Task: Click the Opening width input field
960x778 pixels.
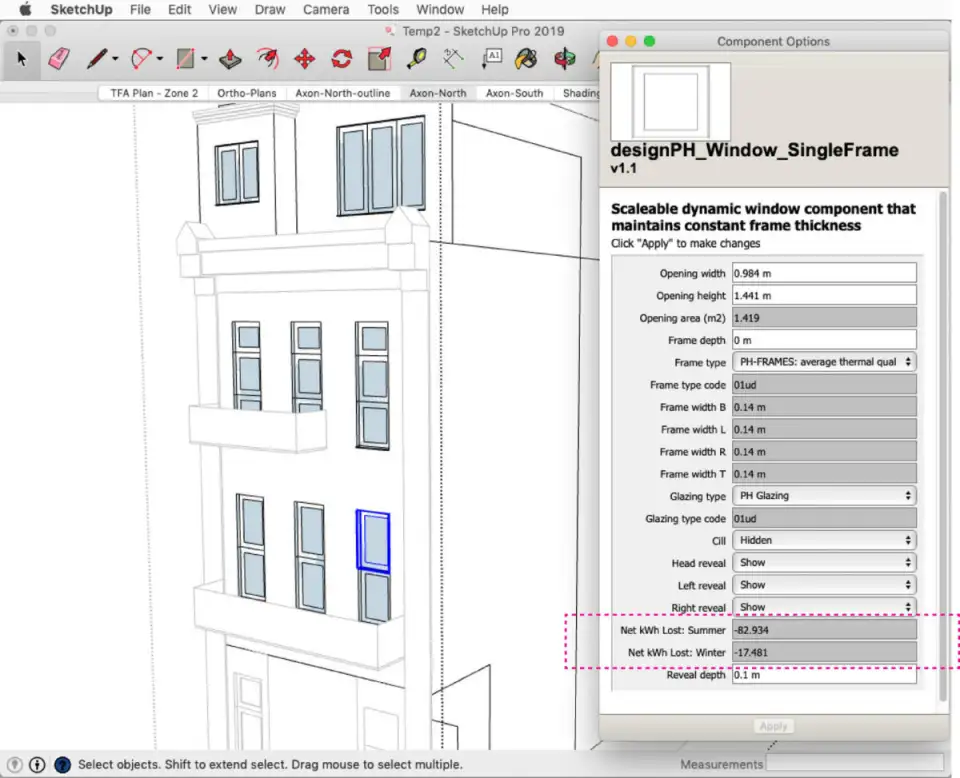Action: click(x=824, y=273)
